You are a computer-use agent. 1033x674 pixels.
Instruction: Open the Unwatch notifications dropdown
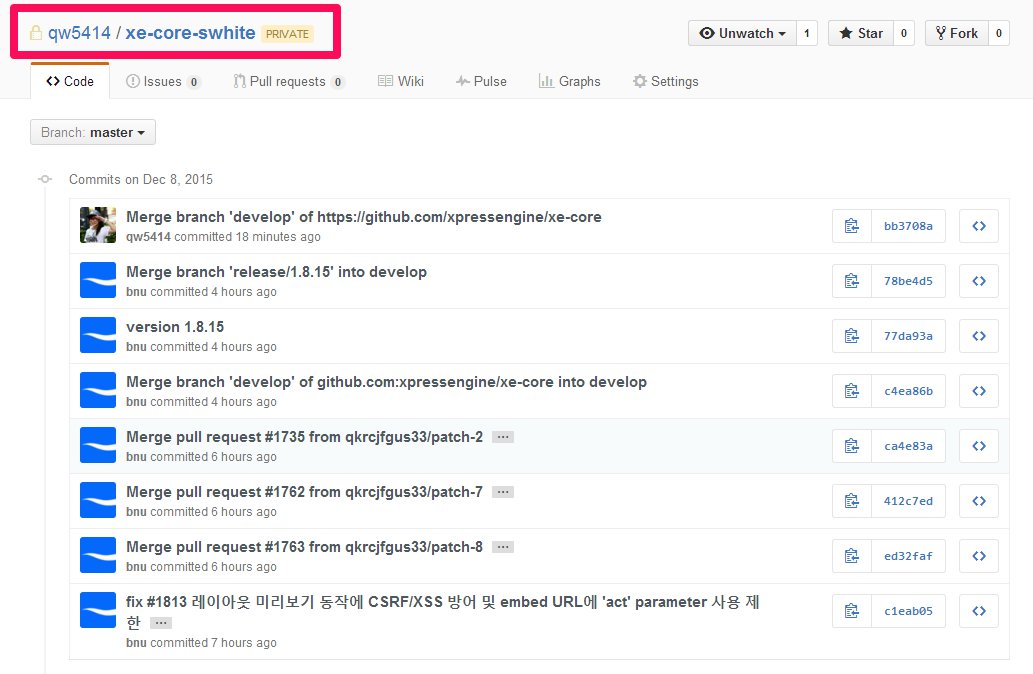pyautogui.click(x=742, y=33)
